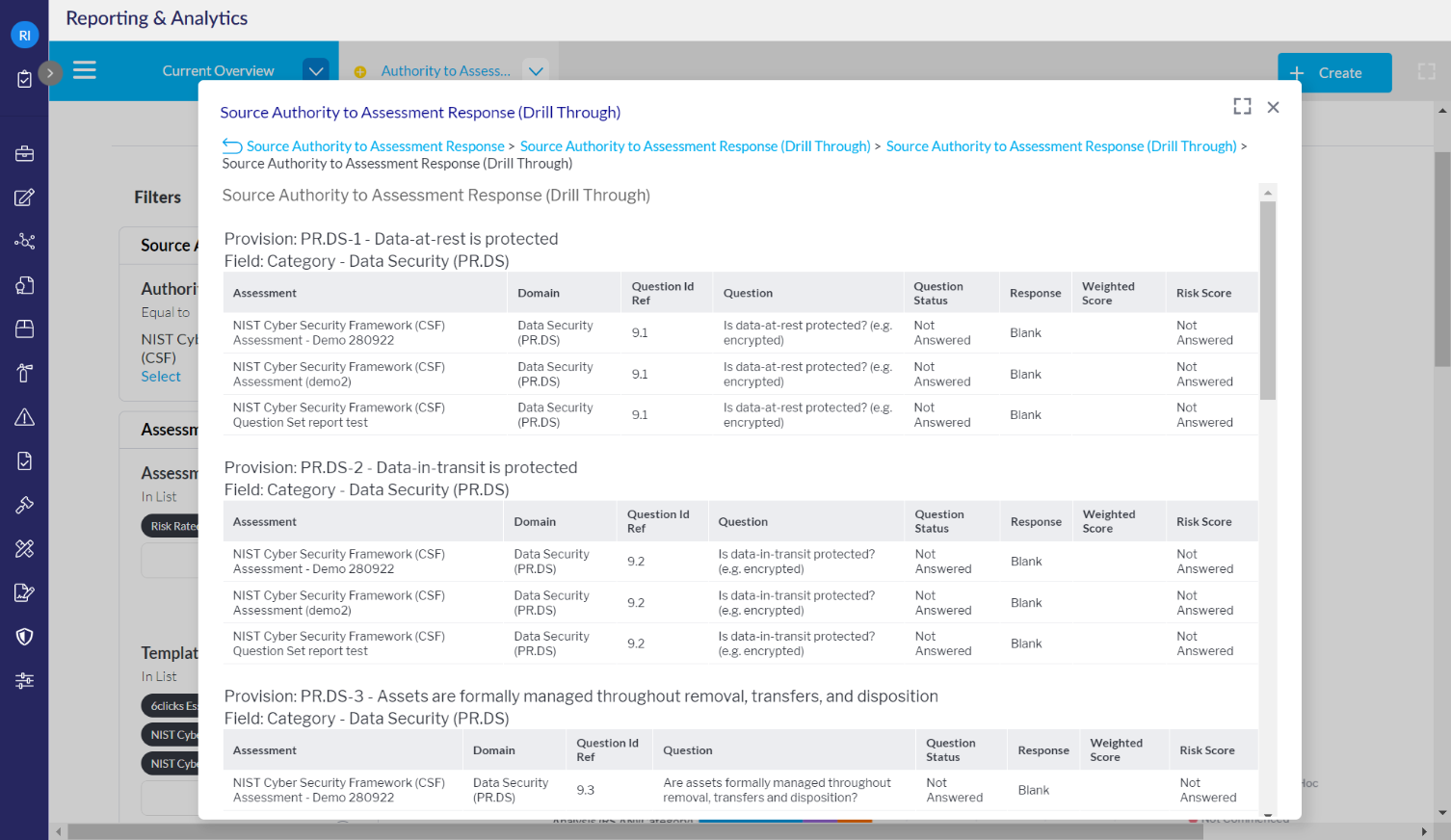Switch to the Authority to Assess... tab
This screenshot has width=1451, height=840.
click(445, 71)
